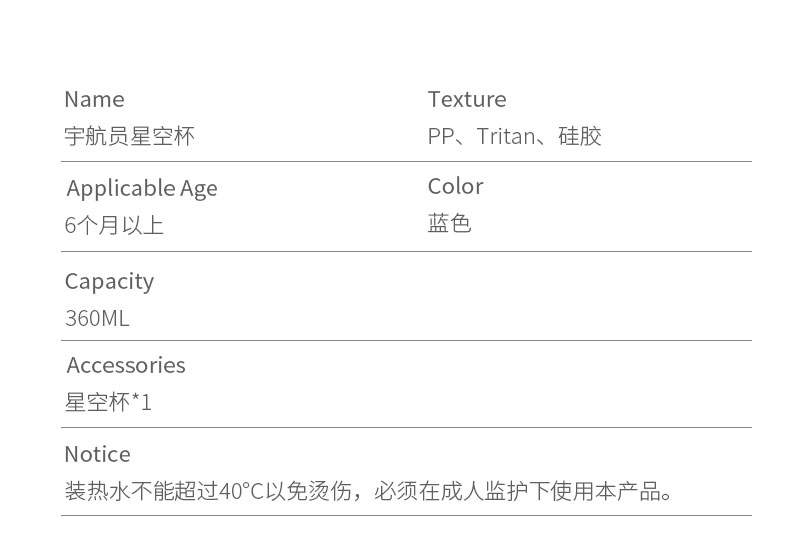
Task: Click the Texture heading
Action: [467, 99]
